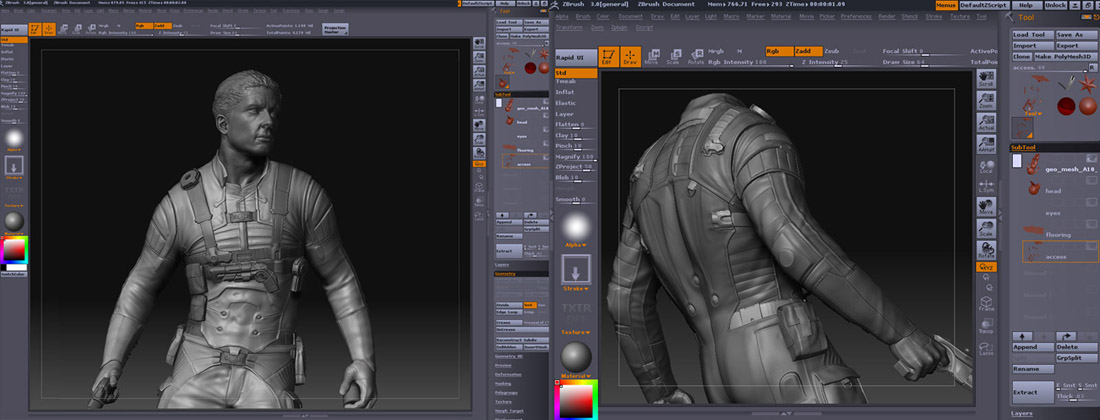Click the Frame icon in right window
Viewport: 1100px width, 420px height.
point(987,304)
